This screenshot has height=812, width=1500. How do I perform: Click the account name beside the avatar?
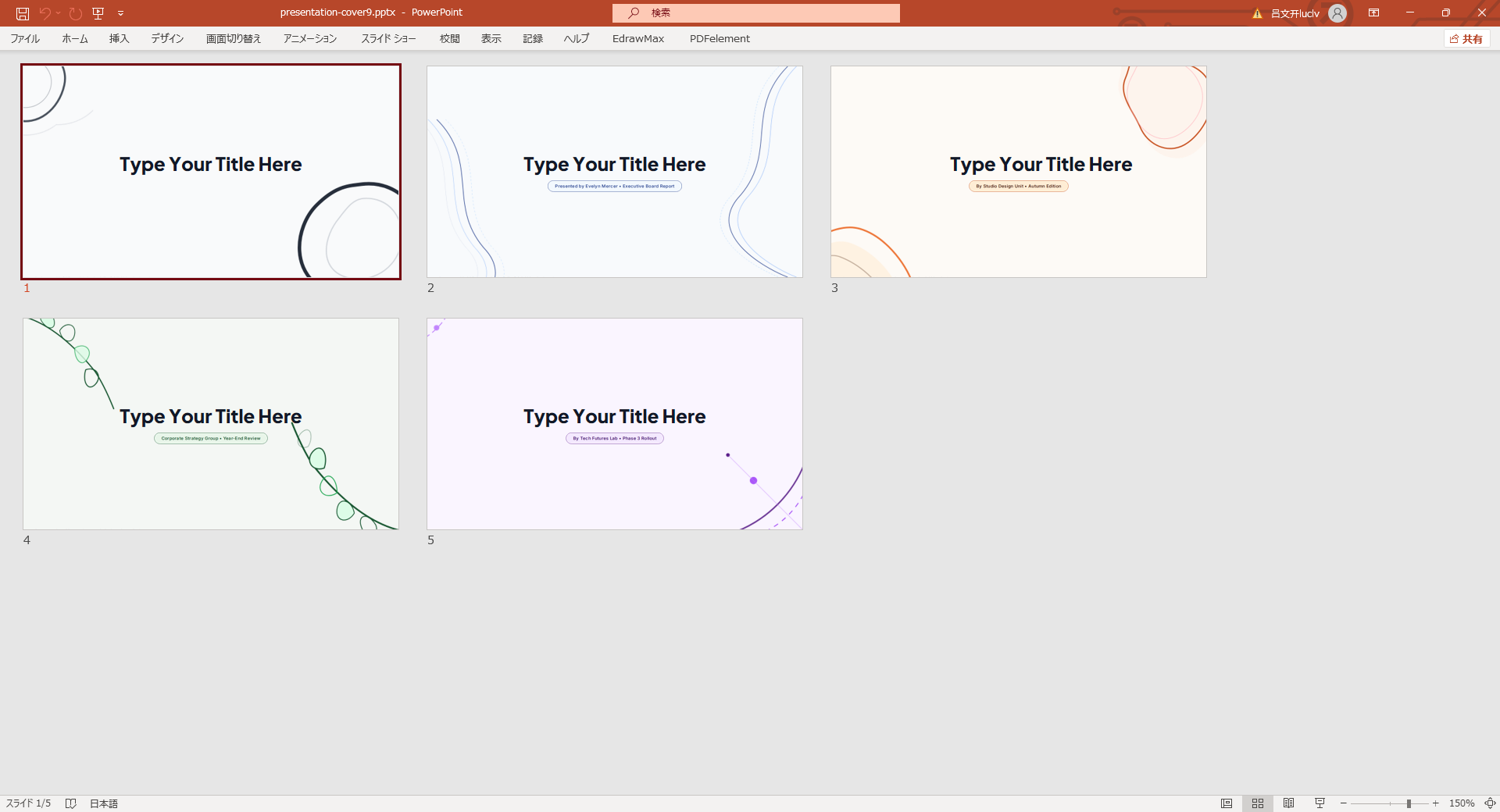tap(1295, 13)
